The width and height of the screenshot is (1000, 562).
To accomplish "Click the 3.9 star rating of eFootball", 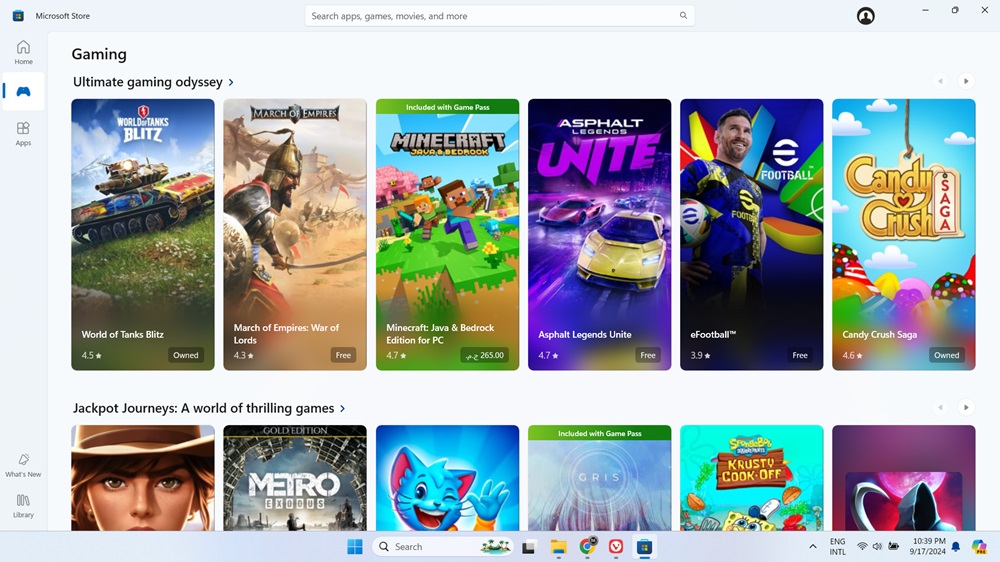I will point(700,355).
